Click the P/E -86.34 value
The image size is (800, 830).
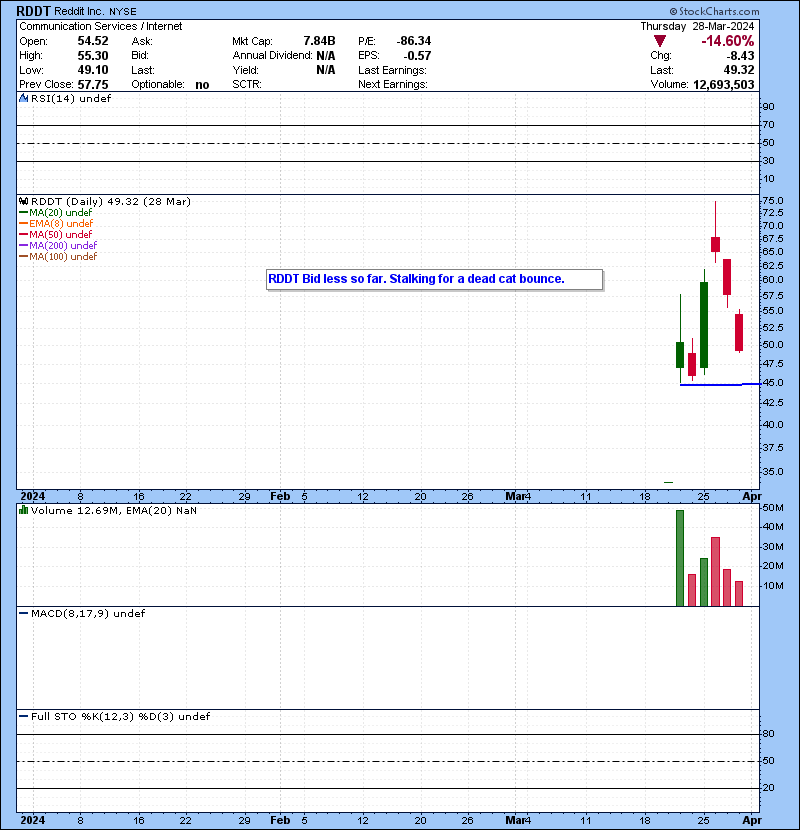point(414,41)
